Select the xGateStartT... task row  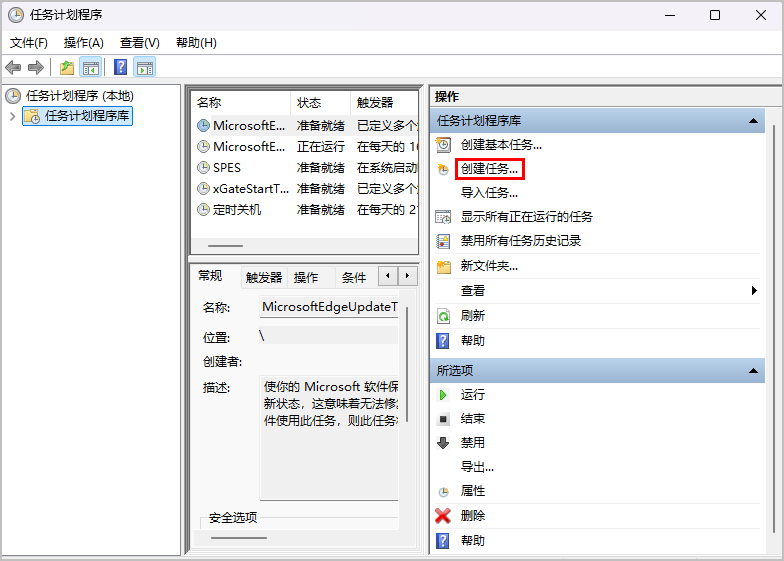[306, 188]
